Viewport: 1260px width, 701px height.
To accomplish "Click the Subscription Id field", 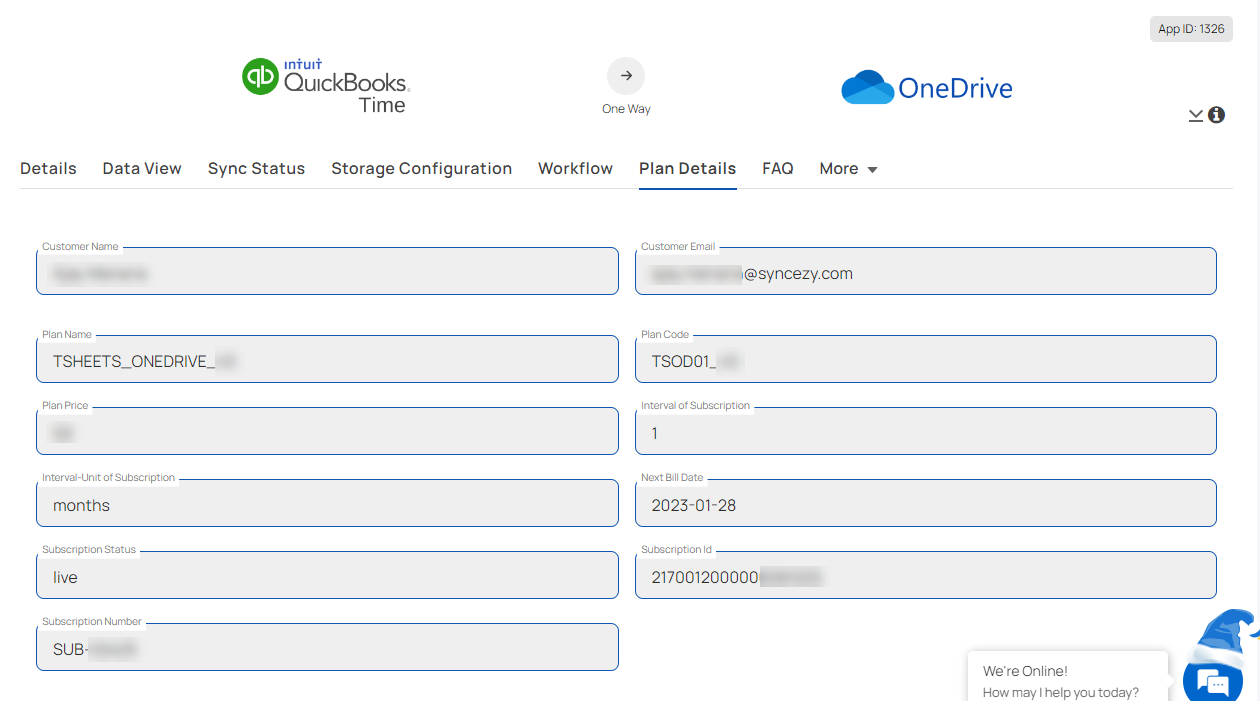I will click(925, 576).
